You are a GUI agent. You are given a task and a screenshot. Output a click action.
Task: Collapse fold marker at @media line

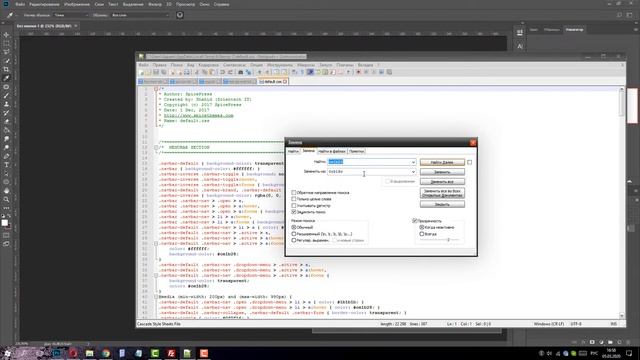pos(156,297)
